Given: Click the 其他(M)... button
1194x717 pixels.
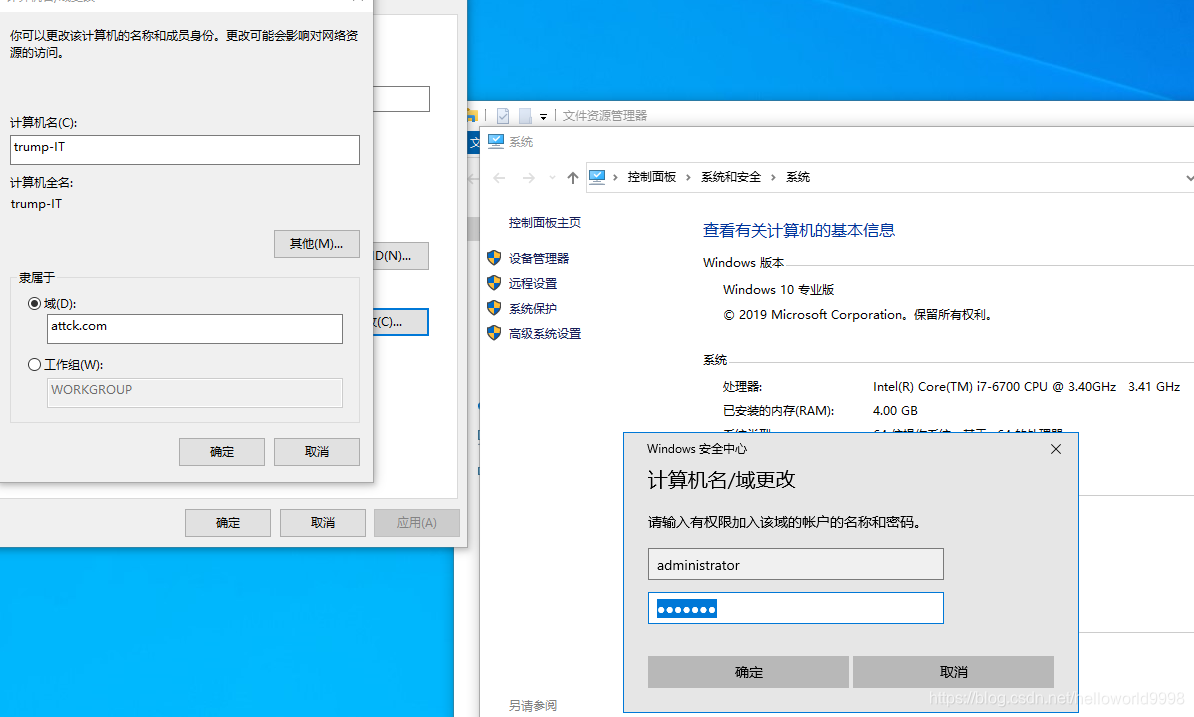Looking at the screenshot, I should [x=316, y=243].
